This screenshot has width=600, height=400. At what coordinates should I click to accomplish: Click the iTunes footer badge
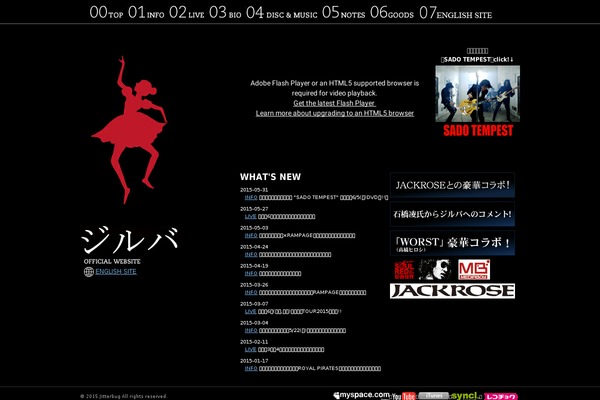pyautogui.click(x=433, y=395)
